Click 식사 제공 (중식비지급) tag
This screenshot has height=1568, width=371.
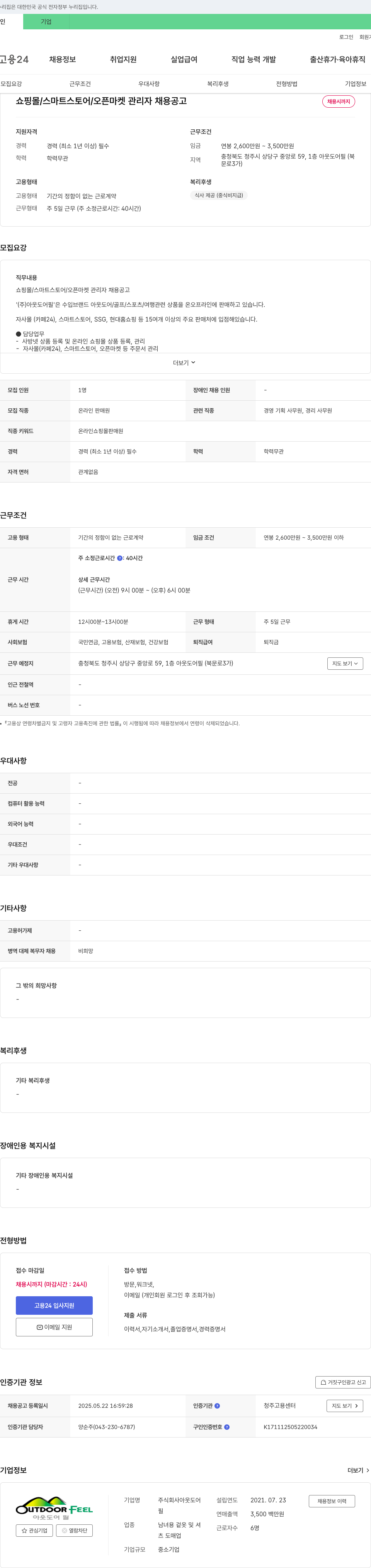[x=219, y=195]
